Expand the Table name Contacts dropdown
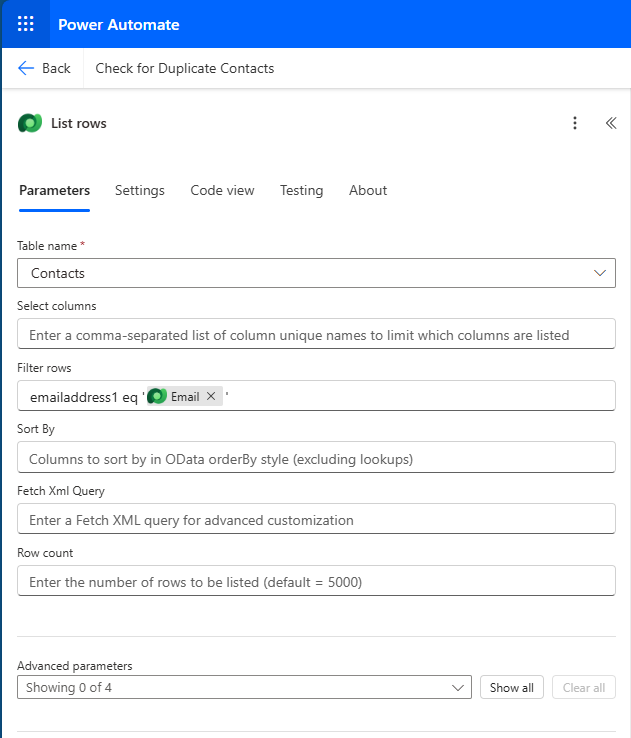Screen dimensions: 631x738 coord(316,273)
